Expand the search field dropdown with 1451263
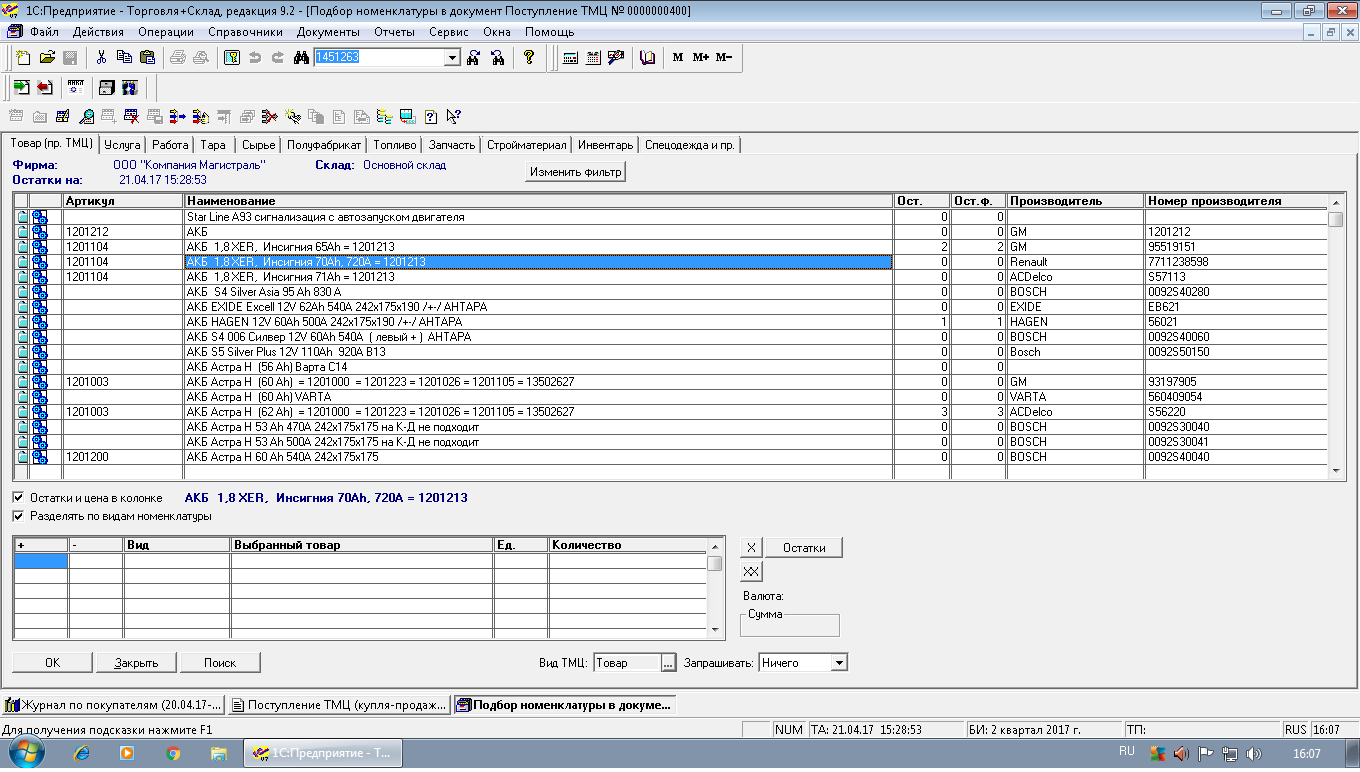This screenshot has height=772, width=1360. [x=452, y=58]
